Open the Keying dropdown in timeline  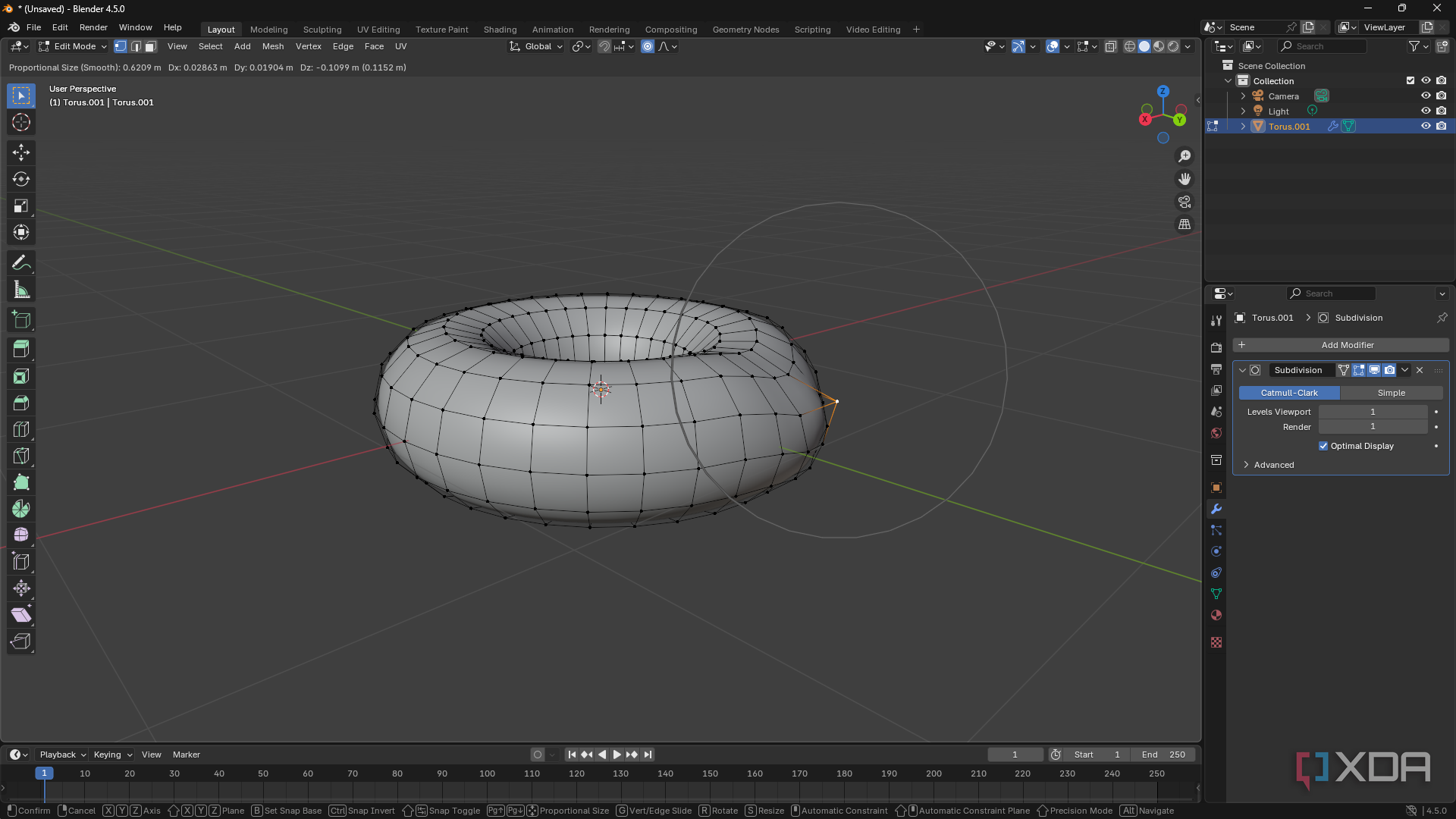coord(112,755)
